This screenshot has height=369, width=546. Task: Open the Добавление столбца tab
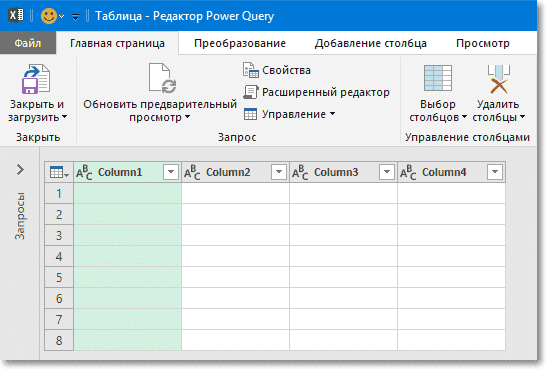pyautogui.click(x=370, y=43)
